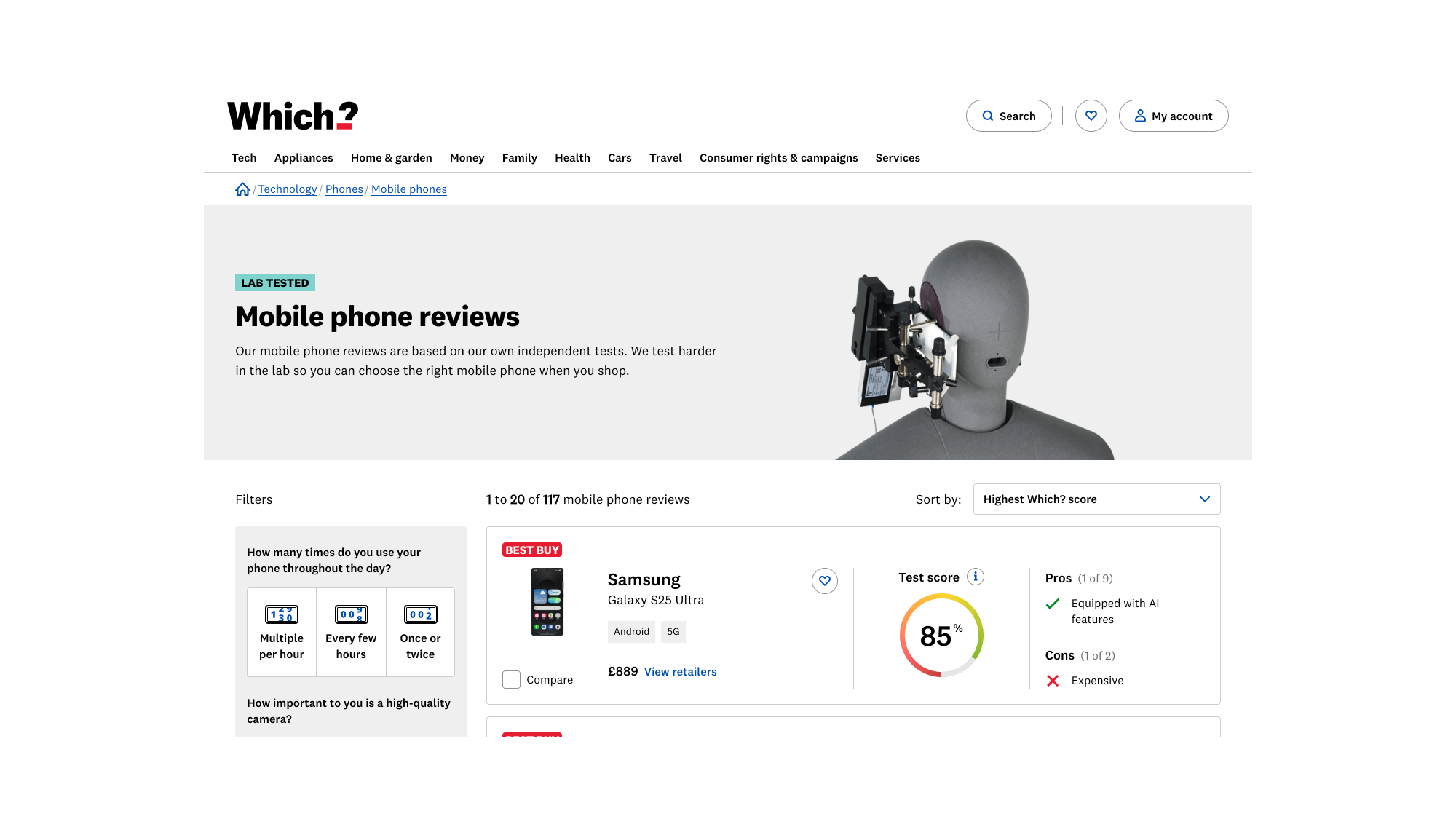
Task: Open the Sort by dropdown
Action: point(1096,499)
